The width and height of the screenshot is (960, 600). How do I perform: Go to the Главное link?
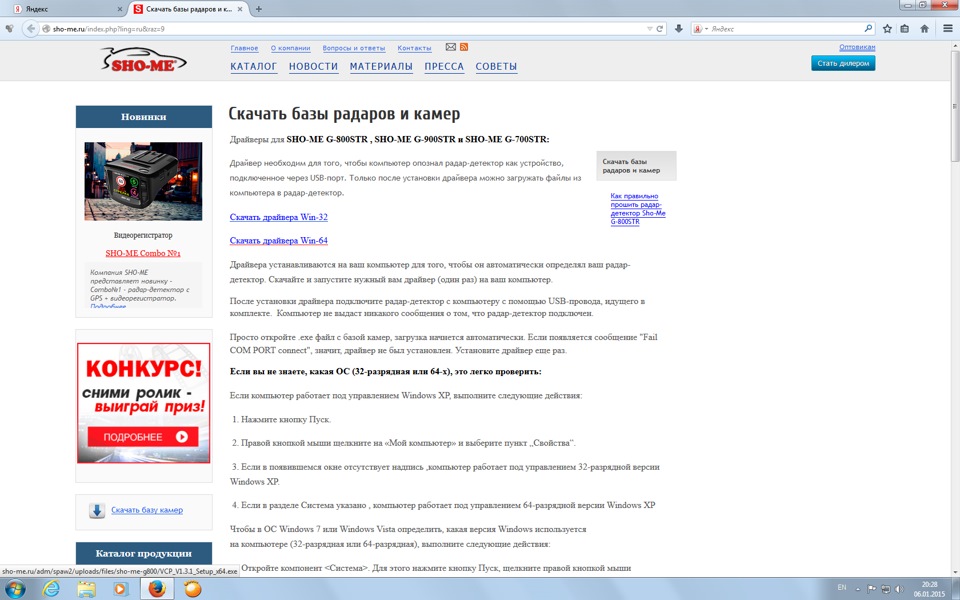(x=244, y=48)
